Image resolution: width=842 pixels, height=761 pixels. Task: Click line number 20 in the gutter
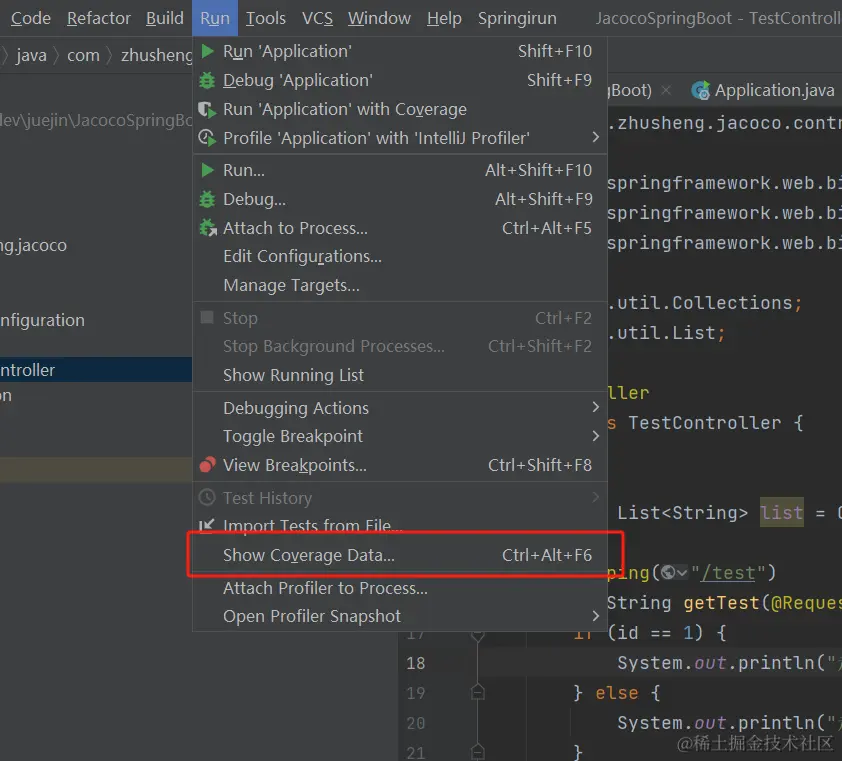(x=416, y=723)
